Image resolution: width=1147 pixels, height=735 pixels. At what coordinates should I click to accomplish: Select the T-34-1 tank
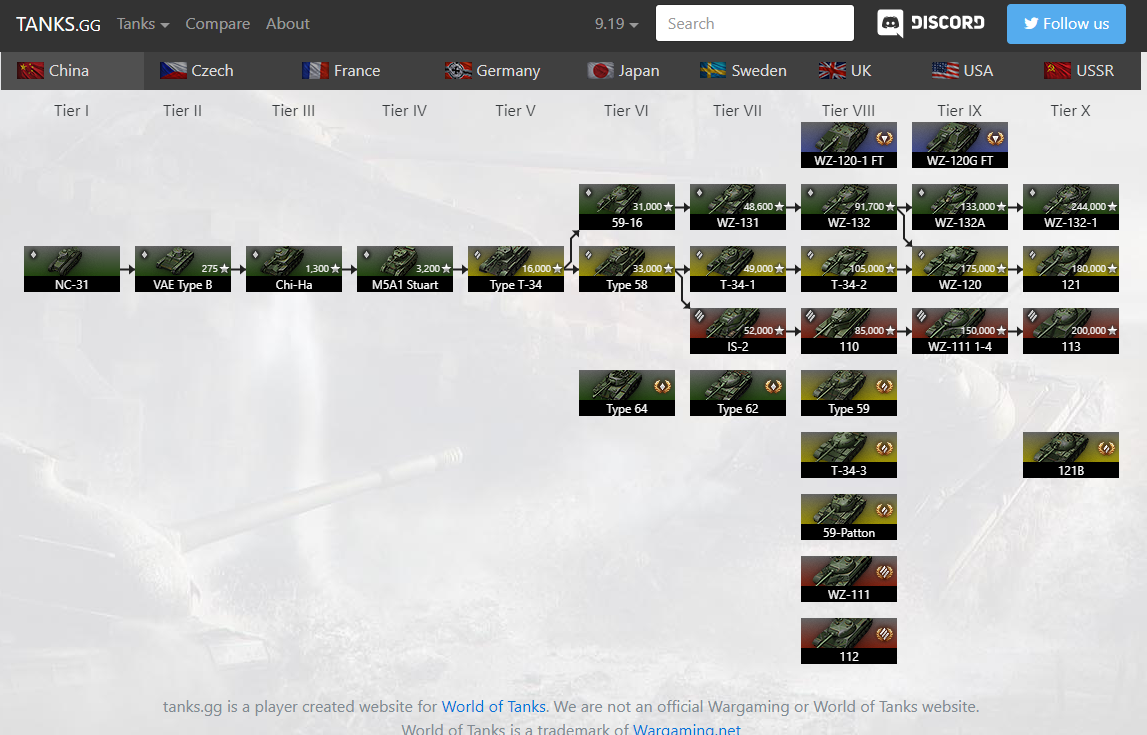738,269
